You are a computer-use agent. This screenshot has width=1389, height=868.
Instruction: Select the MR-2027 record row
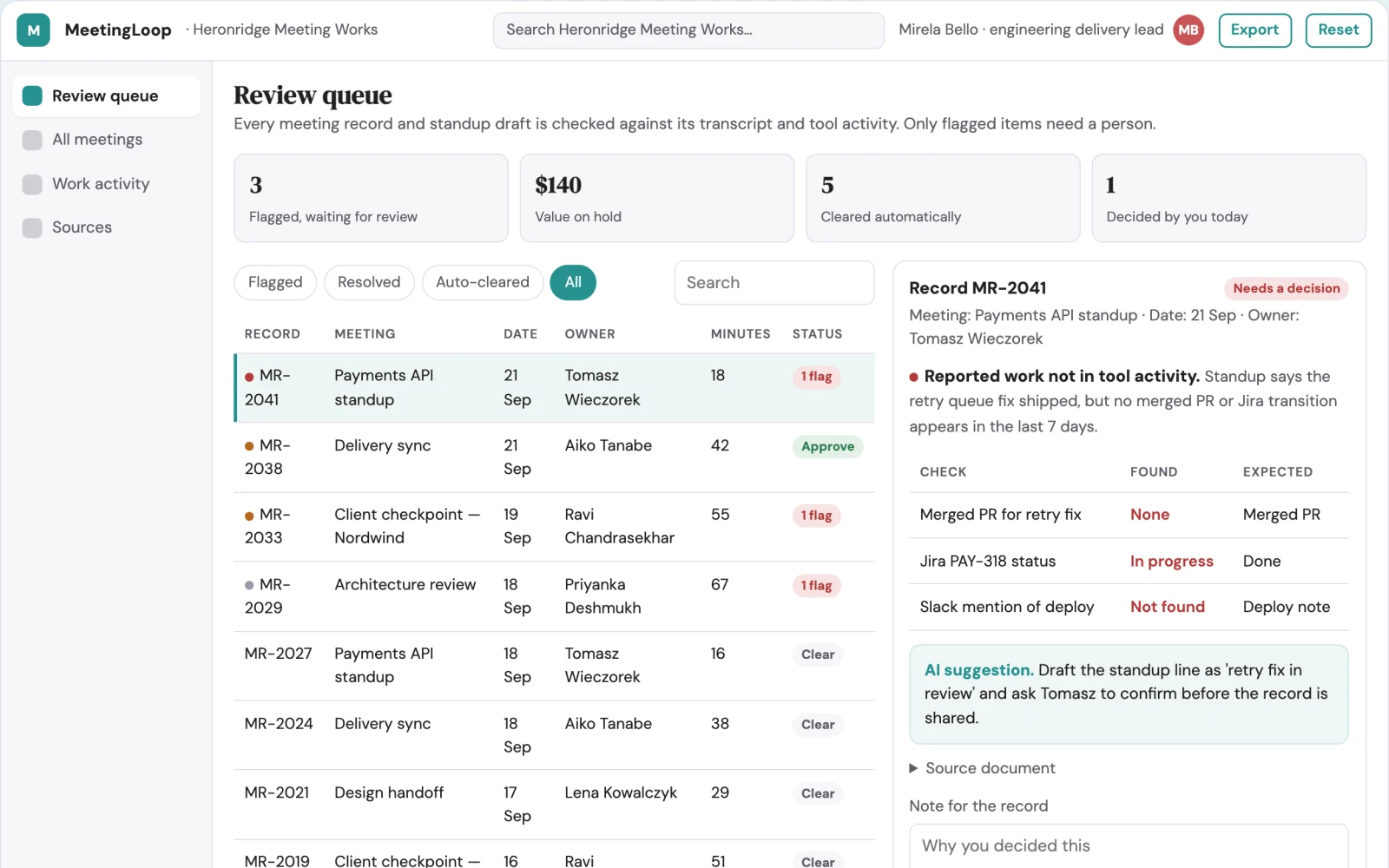click(x=555, y=666)
